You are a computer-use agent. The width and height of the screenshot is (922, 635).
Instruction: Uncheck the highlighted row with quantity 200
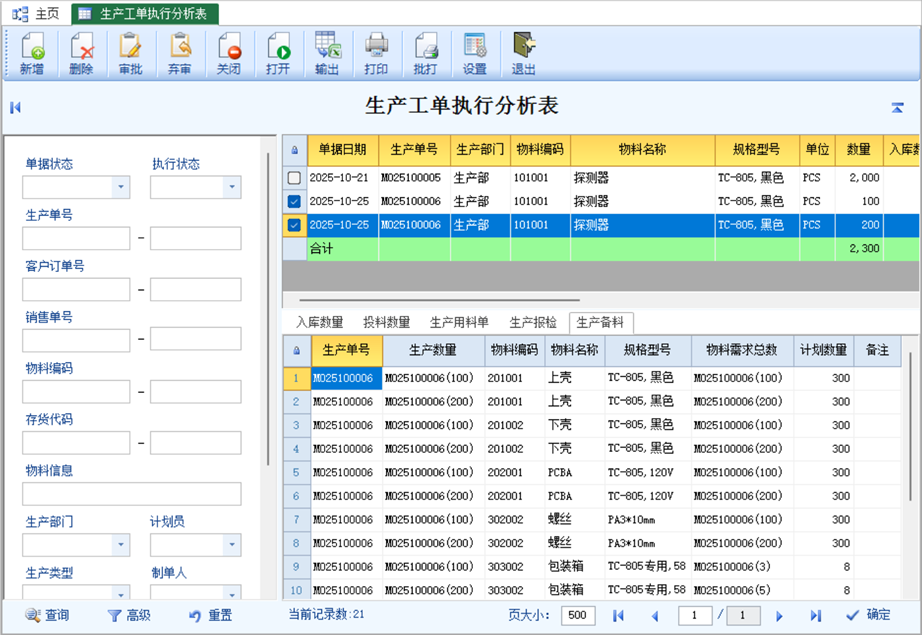point(294,225)
